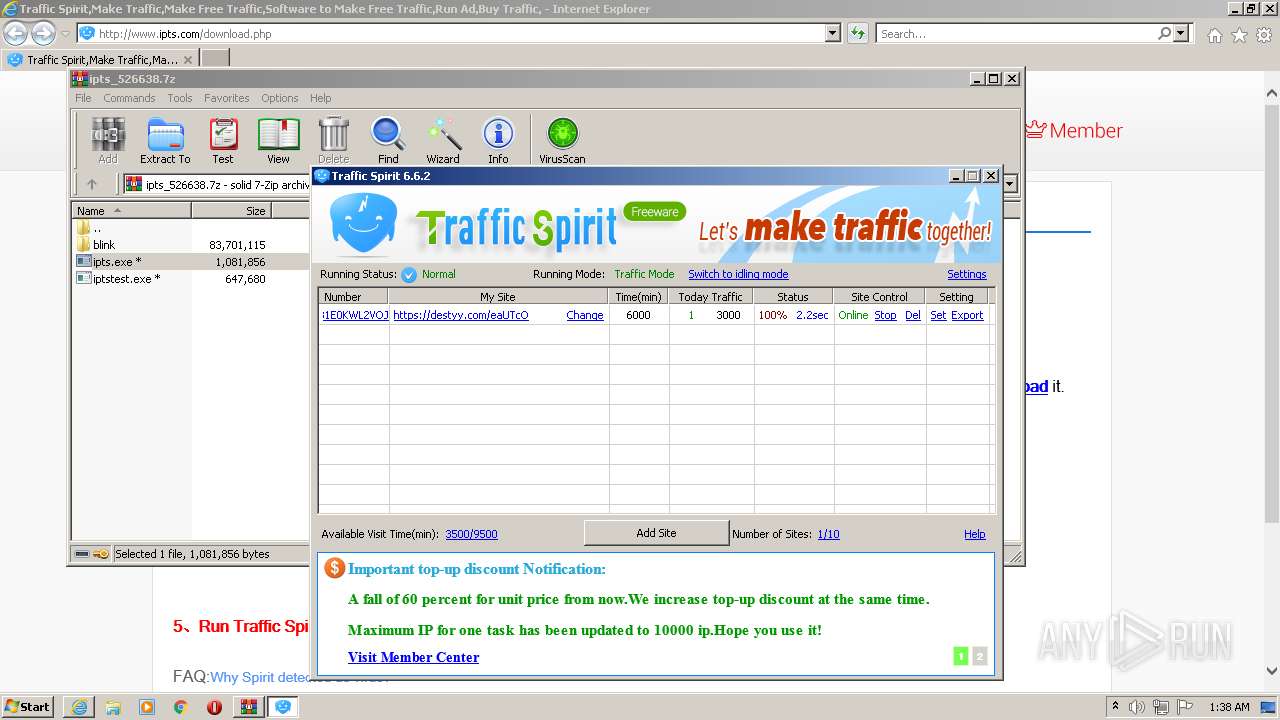Click the View icon in WinRAR toolbar
1280x720 pixels.
278,140
